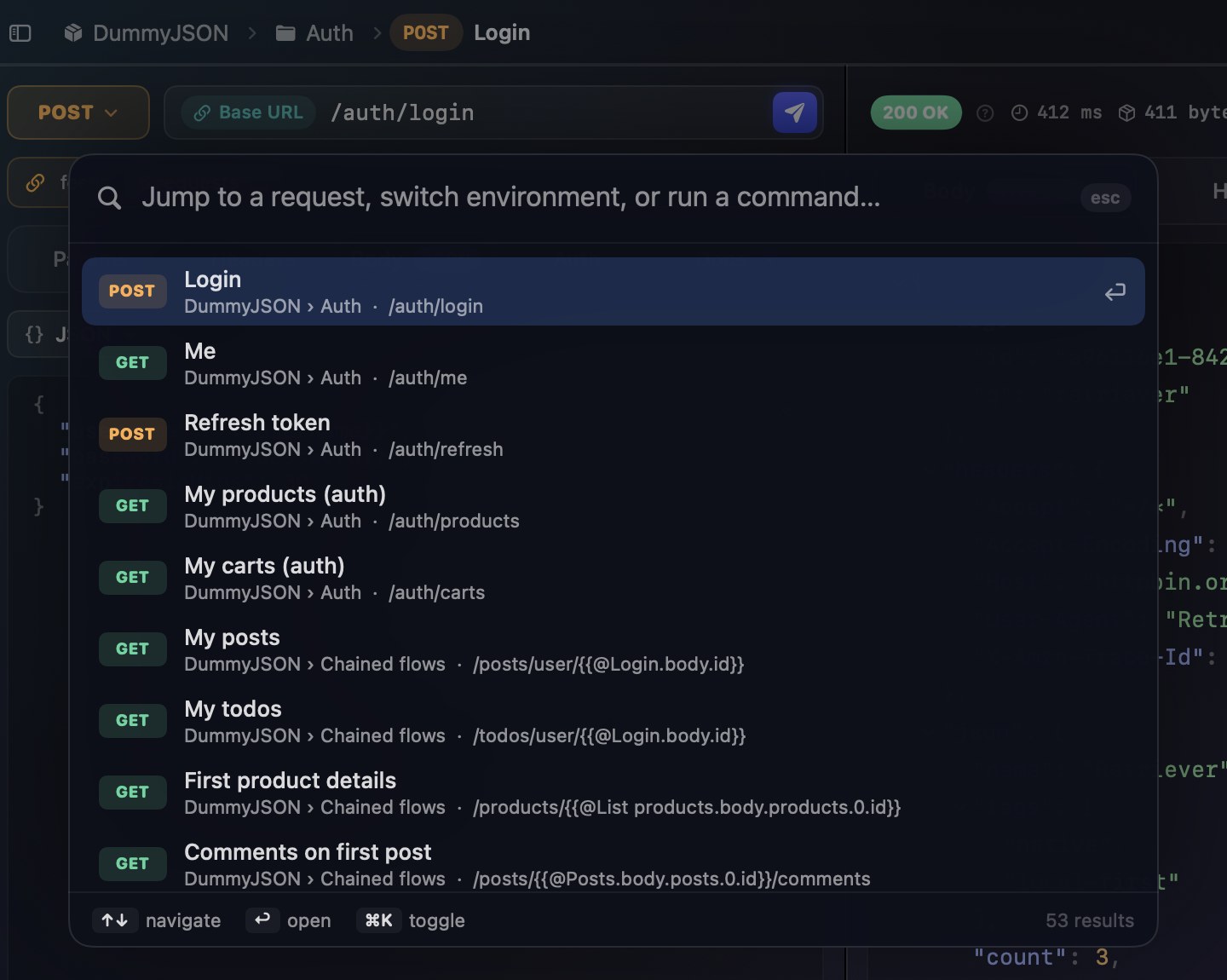The image size is (1227, 980).
Task: Open the My posts request result
Action: click(613, 649)
